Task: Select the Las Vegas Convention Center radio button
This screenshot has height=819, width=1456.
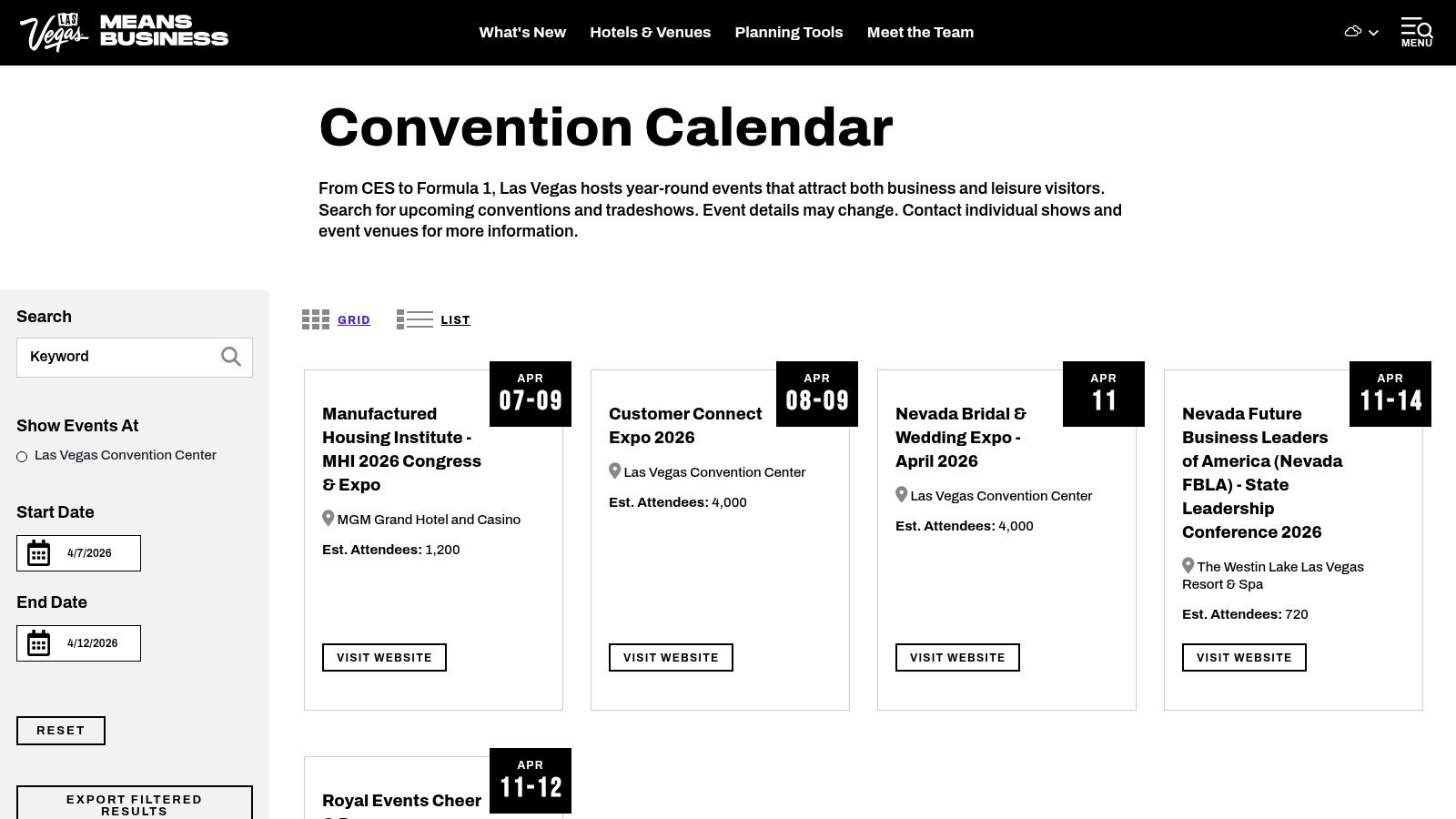Action: pos(21,456)
